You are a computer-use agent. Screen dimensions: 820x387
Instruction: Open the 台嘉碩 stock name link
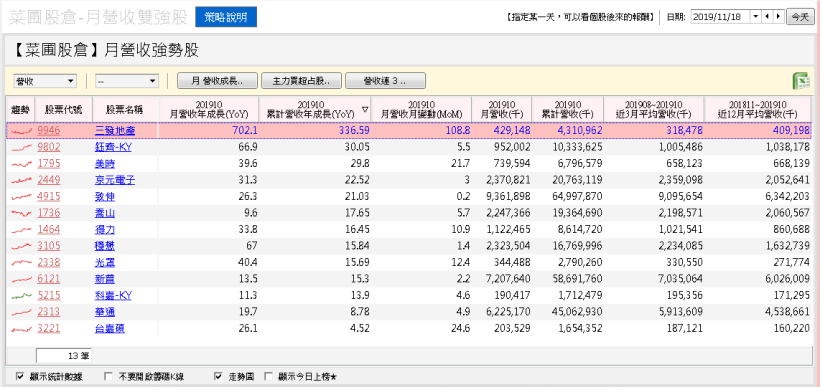click(x=110, y=329)
